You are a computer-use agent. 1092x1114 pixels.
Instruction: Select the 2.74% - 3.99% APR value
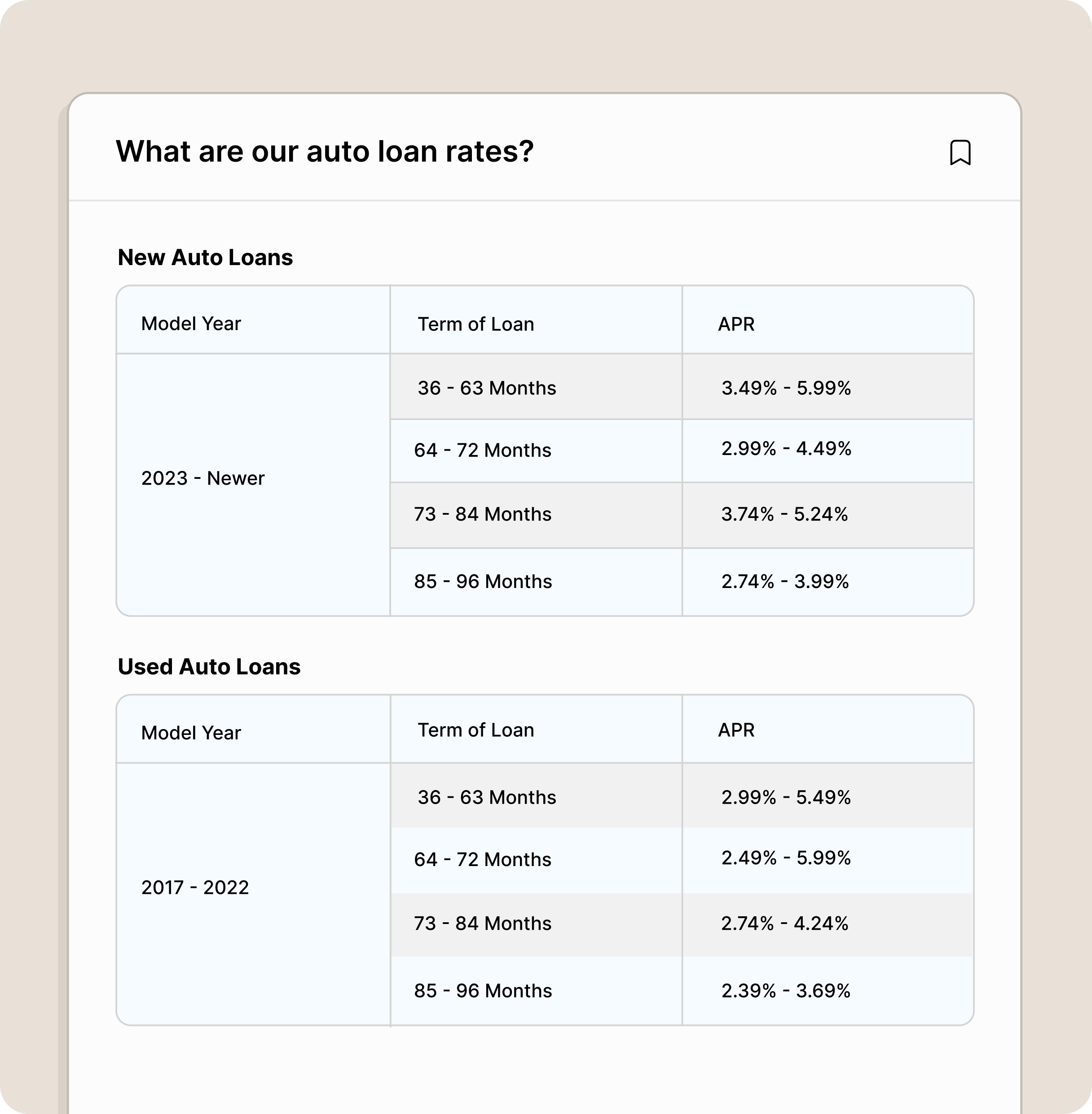tap(784, 581)
